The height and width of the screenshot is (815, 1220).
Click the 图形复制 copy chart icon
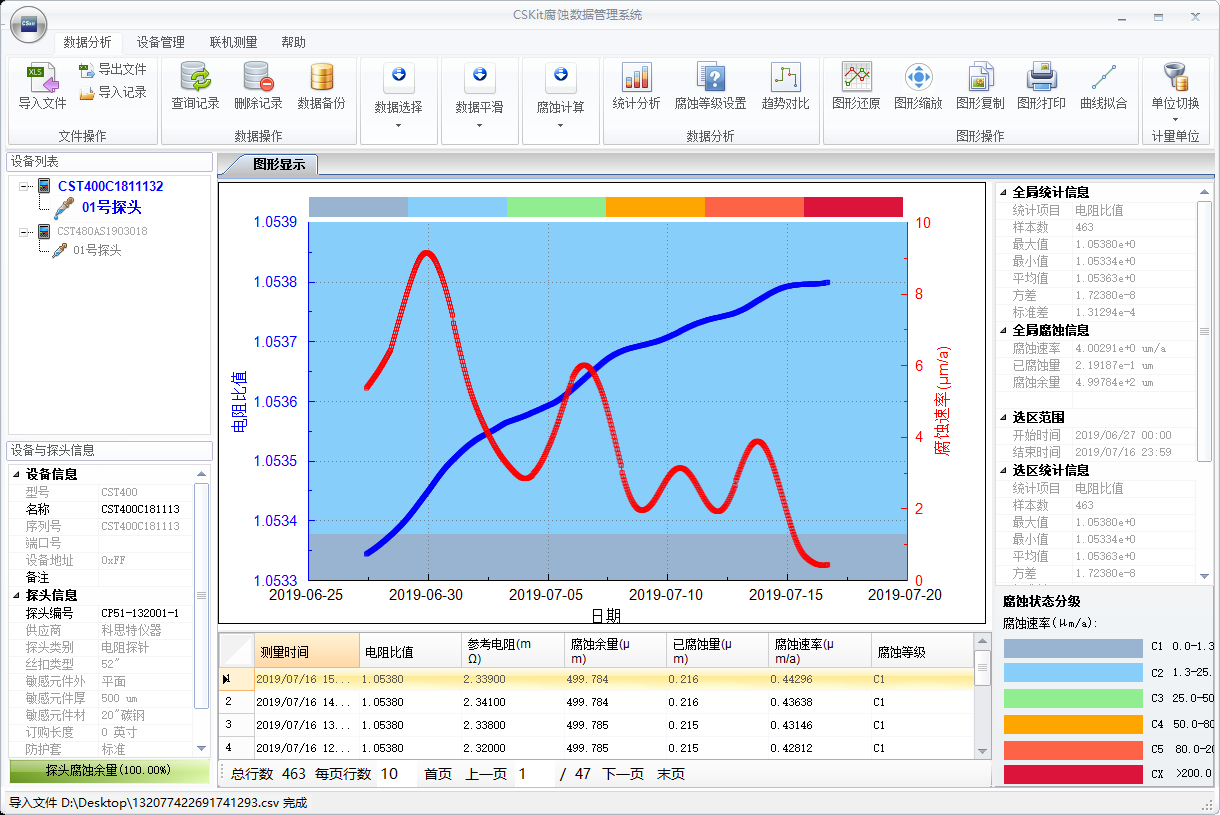click(x=980, y=77)
